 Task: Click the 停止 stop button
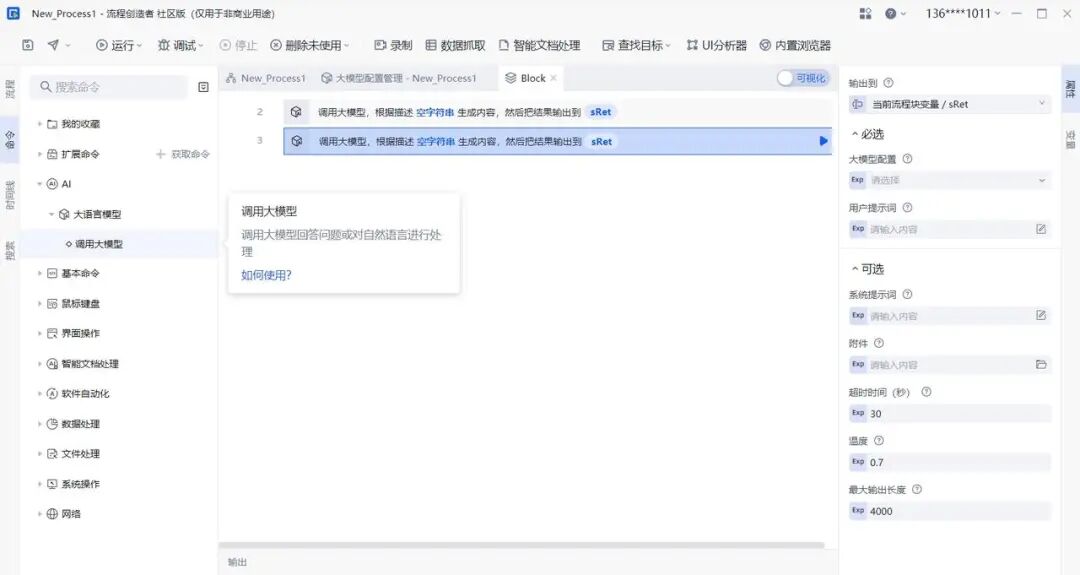click(238, 45)
